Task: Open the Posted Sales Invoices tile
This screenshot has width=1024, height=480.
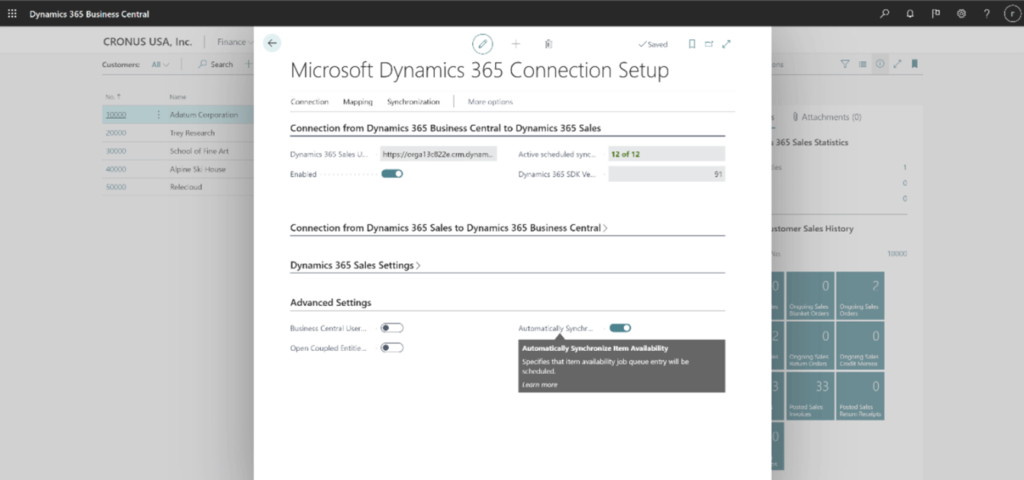Action: [810, 396]
